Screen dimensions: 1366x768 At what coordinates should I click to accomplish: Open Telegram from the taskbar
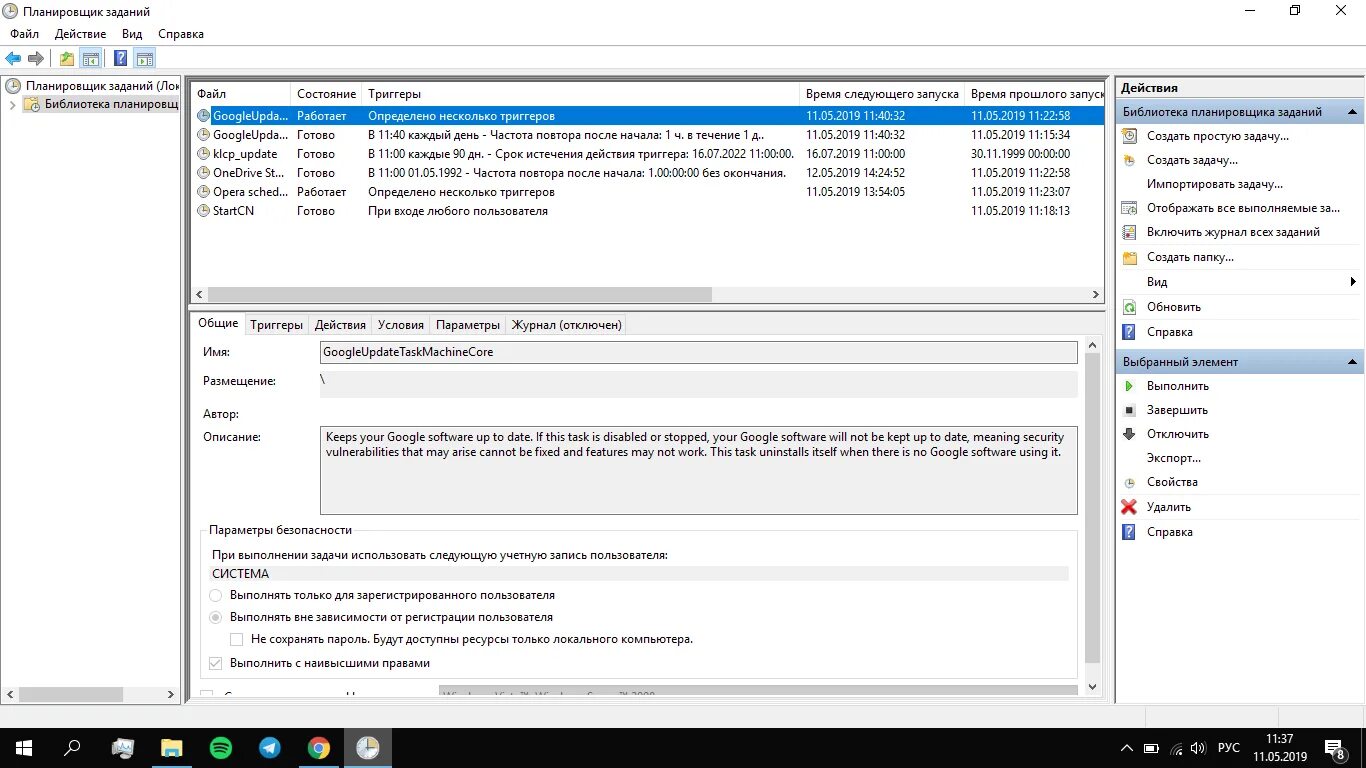tap(270, 748)
